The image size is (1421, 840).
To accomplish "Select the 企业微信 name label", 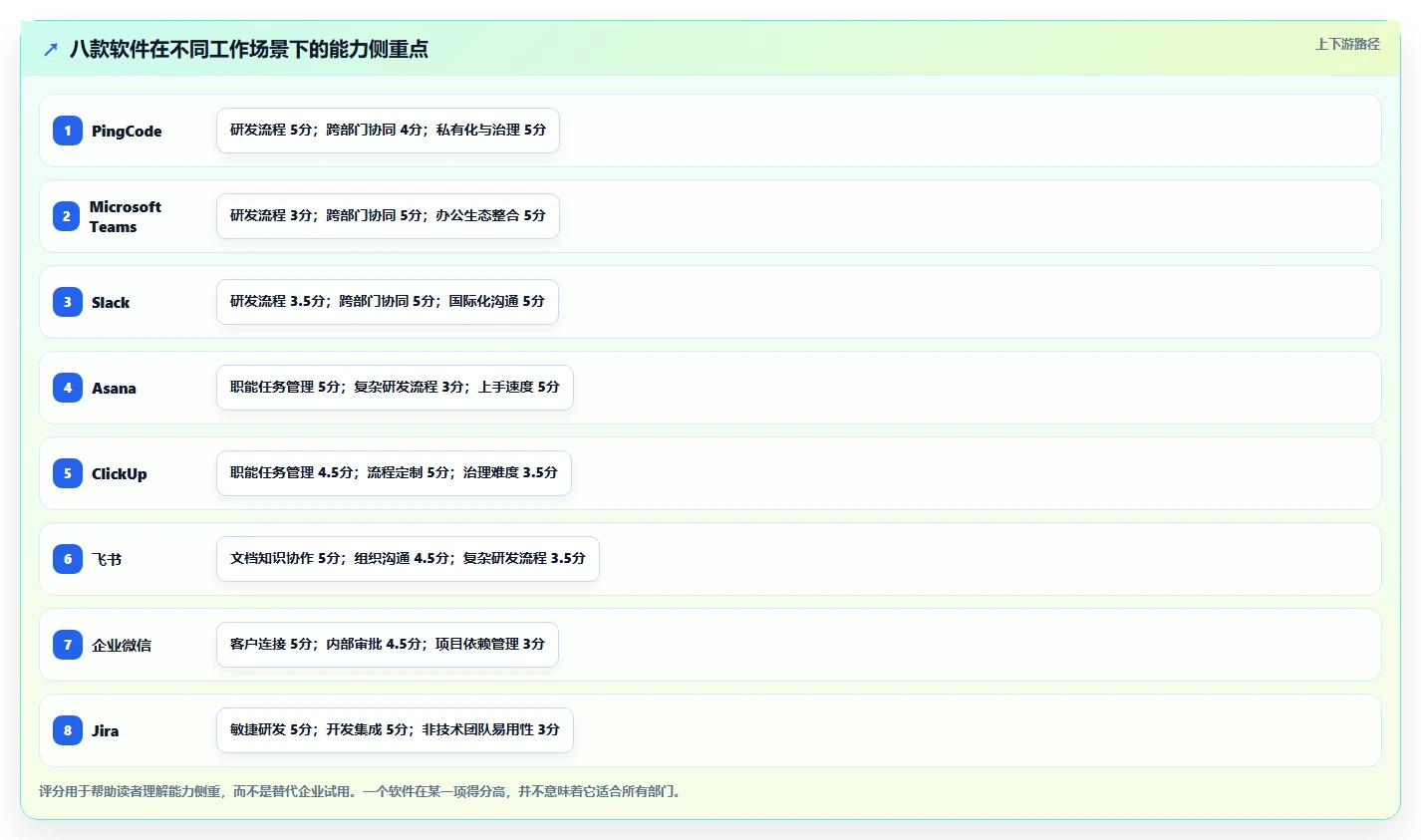I will tap(122, 645).
